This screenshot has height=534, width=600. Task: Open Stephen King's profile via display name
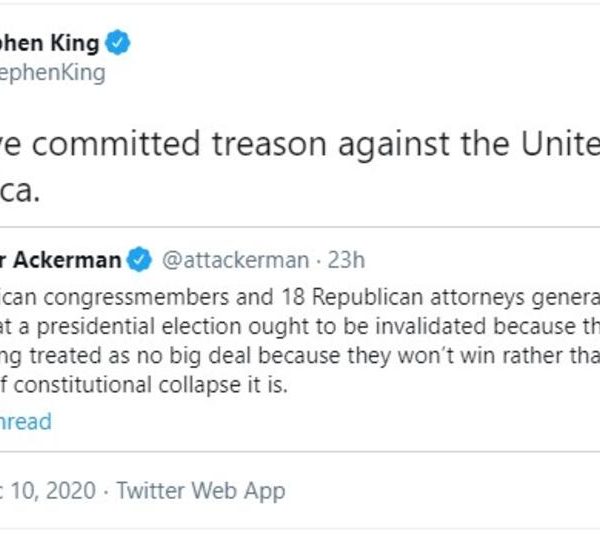50,43
